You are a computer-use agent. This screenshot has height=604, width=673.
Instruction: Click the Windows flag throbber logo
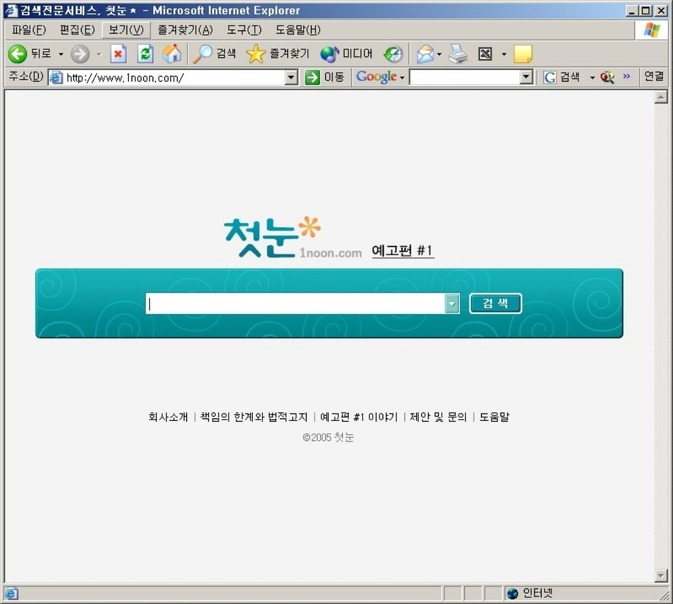click(652, 30)
